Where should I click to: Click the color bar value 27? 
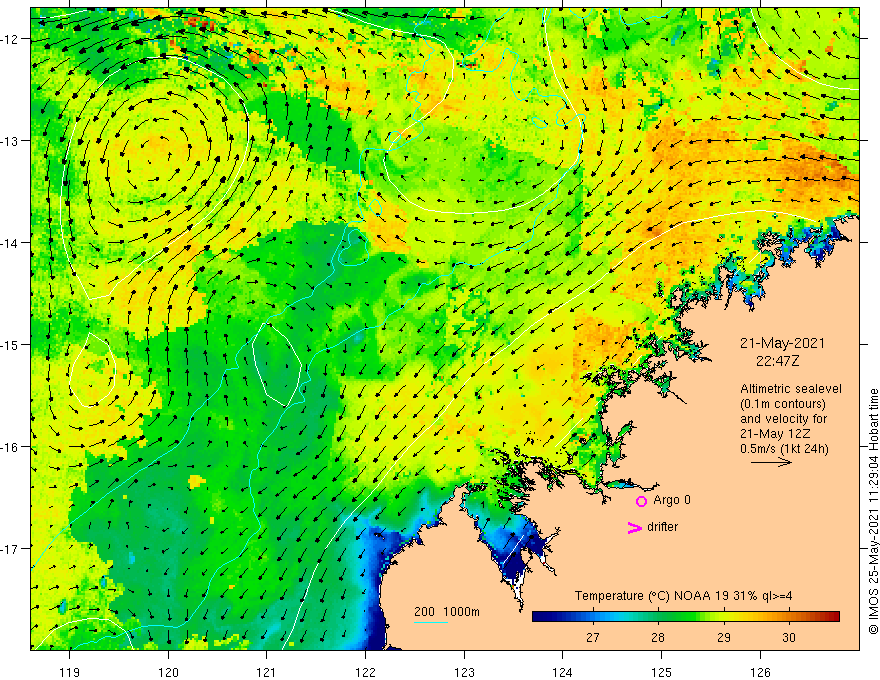click(x=593, y=637)
